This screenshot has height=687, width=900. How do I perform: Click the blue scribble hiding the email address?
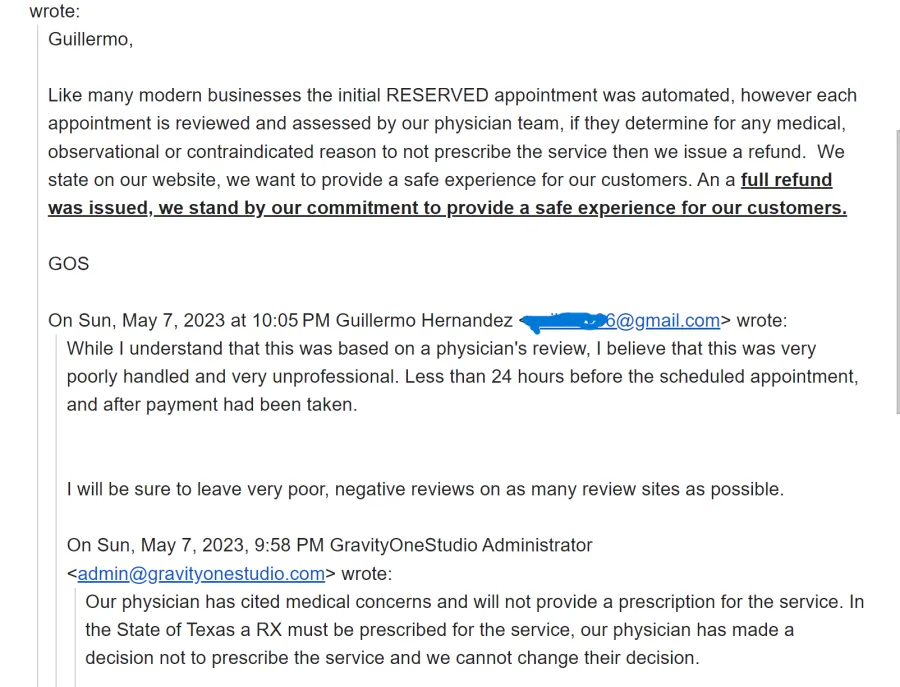point(565,321)
